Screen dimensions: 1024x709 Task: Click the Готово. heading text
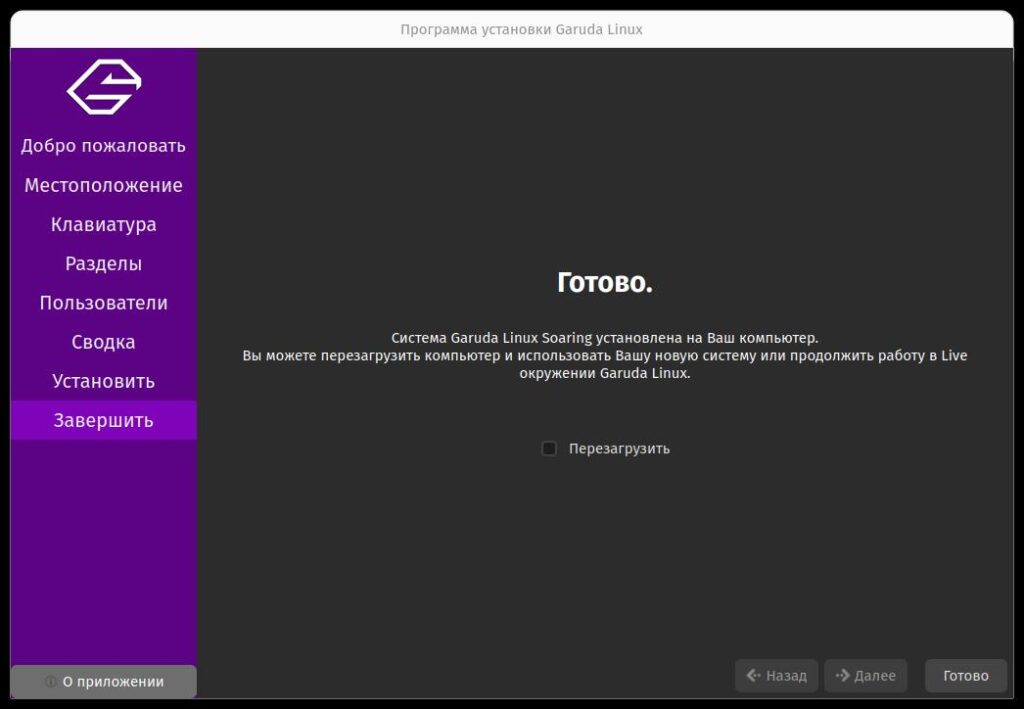[605, 283]
